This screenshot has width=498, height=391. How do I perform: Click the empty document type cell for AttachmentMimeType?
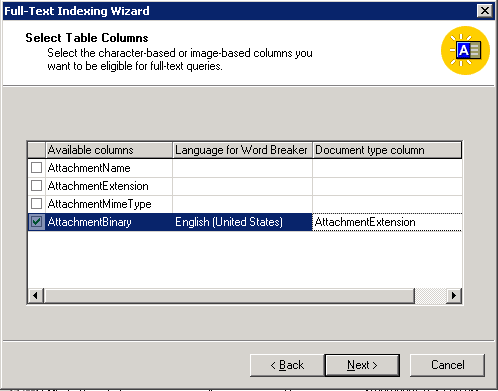point(387,204)
